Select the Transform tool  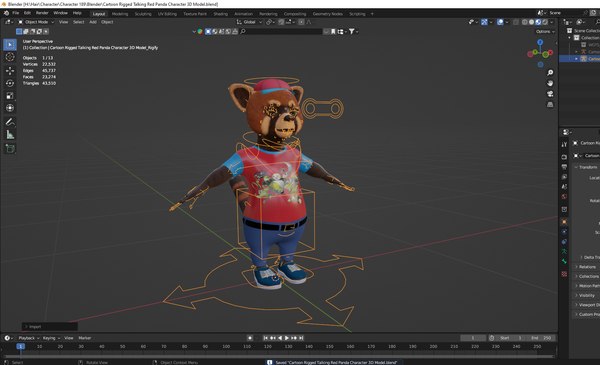pos(10,108)
